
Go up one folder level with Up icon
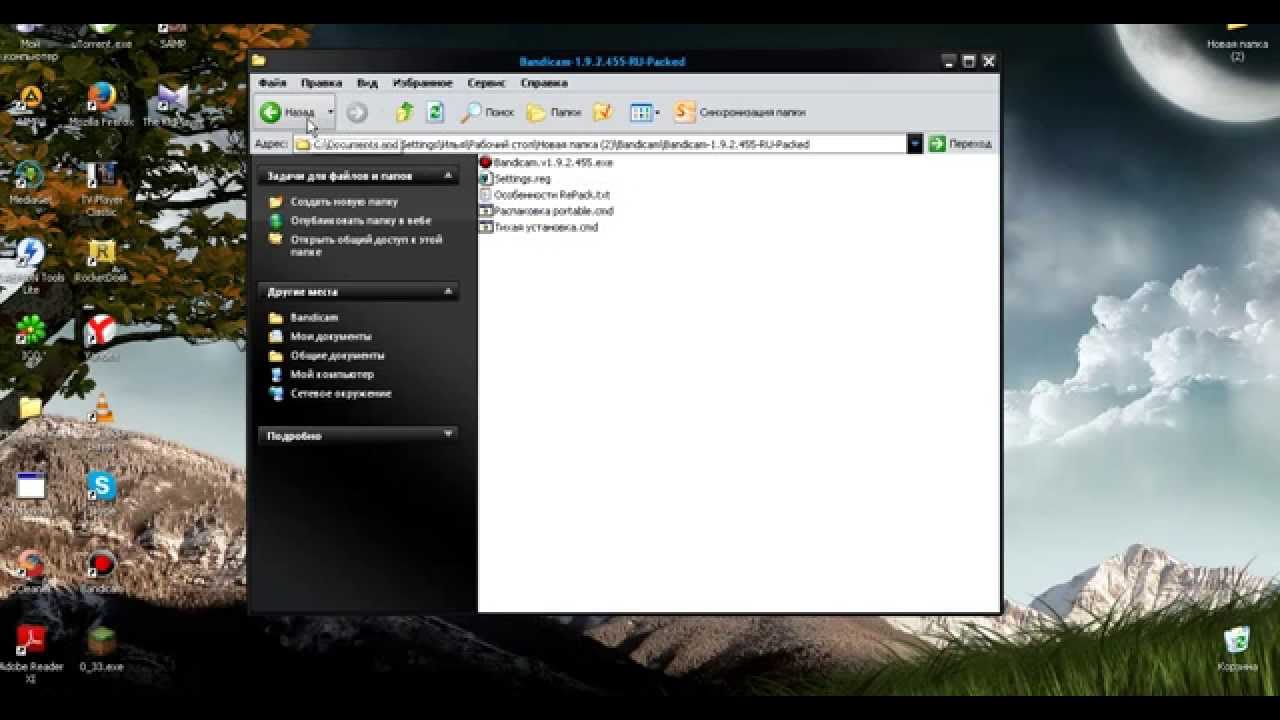coord(404,112)
